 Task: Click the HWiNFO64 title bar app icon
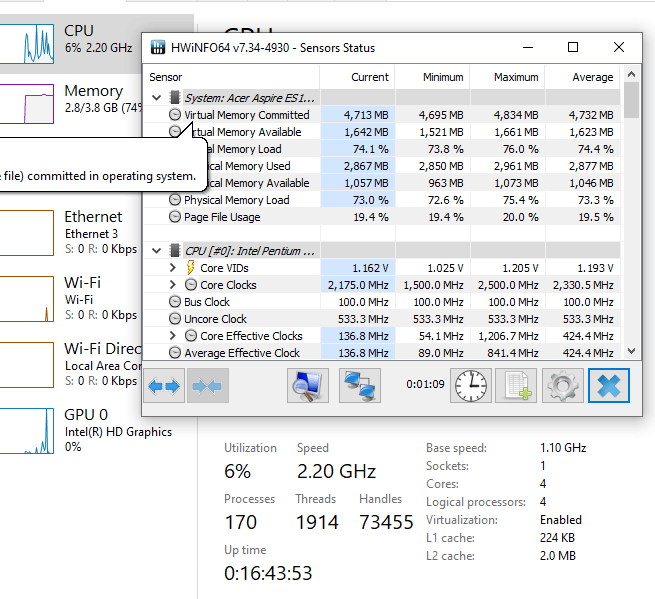[x=158, y=48]
